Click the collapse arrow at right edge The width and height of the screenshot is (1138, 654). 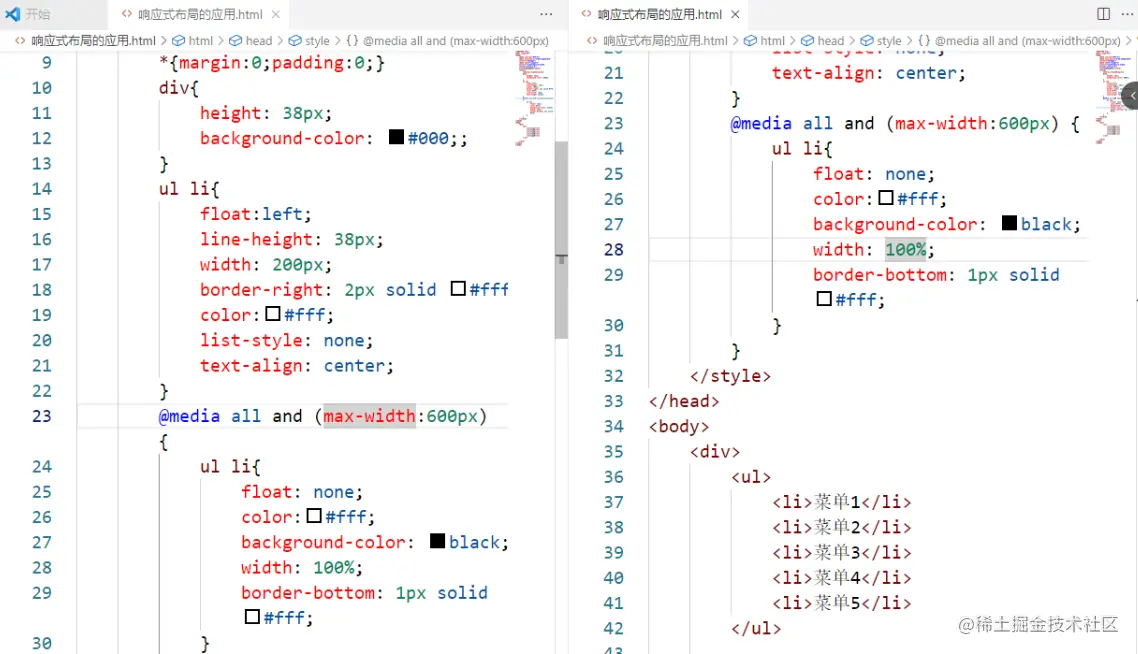click(1131, 96)
